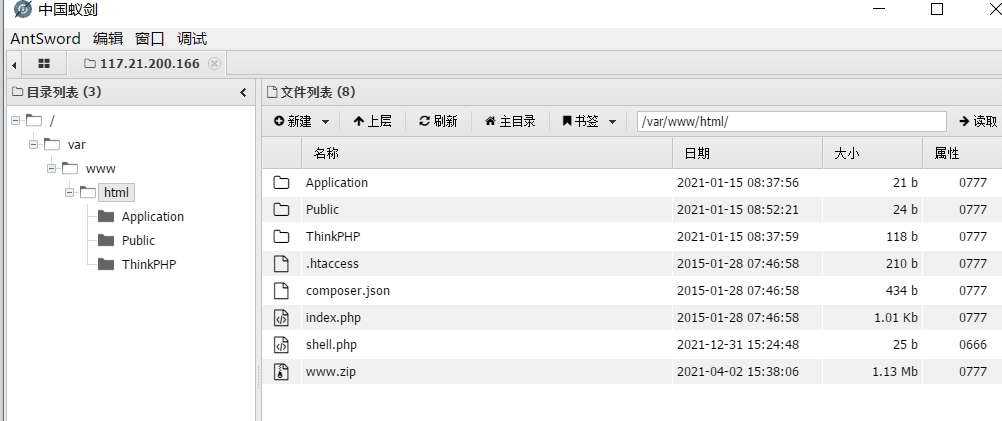Viewport: 1002px width, 421px height.
Task: Open the 编辑 menu
Action: (108, 38)
